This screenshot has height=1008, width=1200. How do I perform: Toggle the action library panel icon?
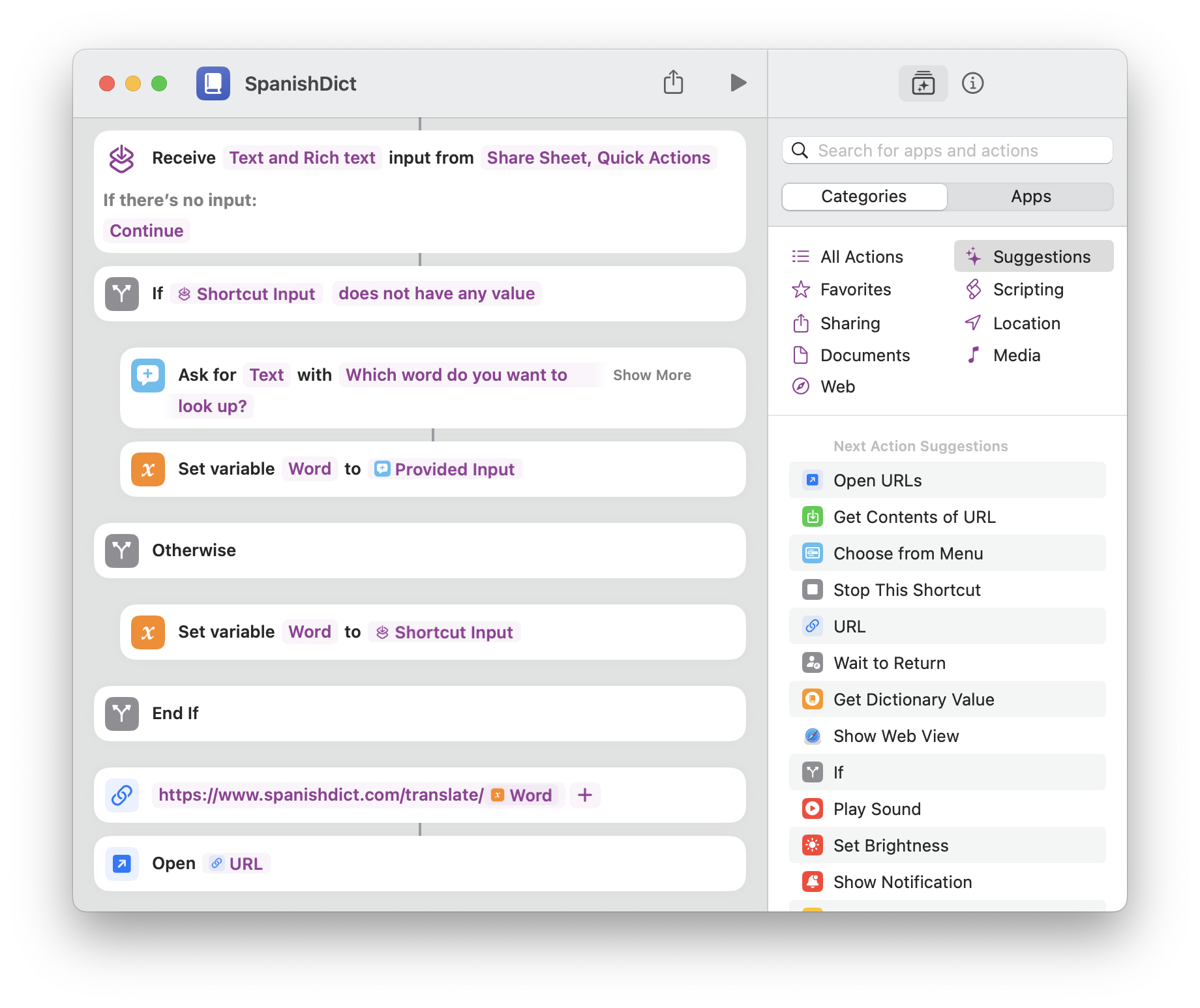[923, 83]
